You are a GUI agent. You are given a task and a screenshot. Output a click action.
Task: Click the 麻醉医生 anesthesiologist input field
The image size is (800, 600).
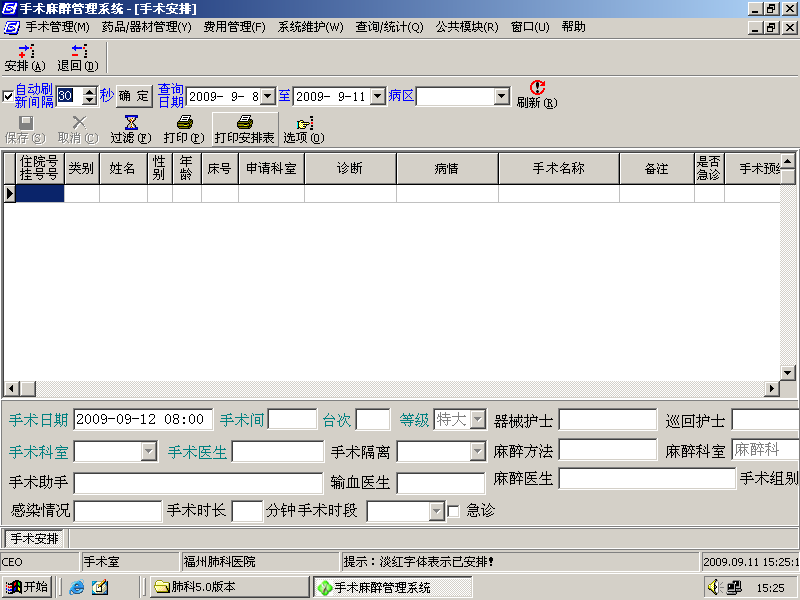647,479
